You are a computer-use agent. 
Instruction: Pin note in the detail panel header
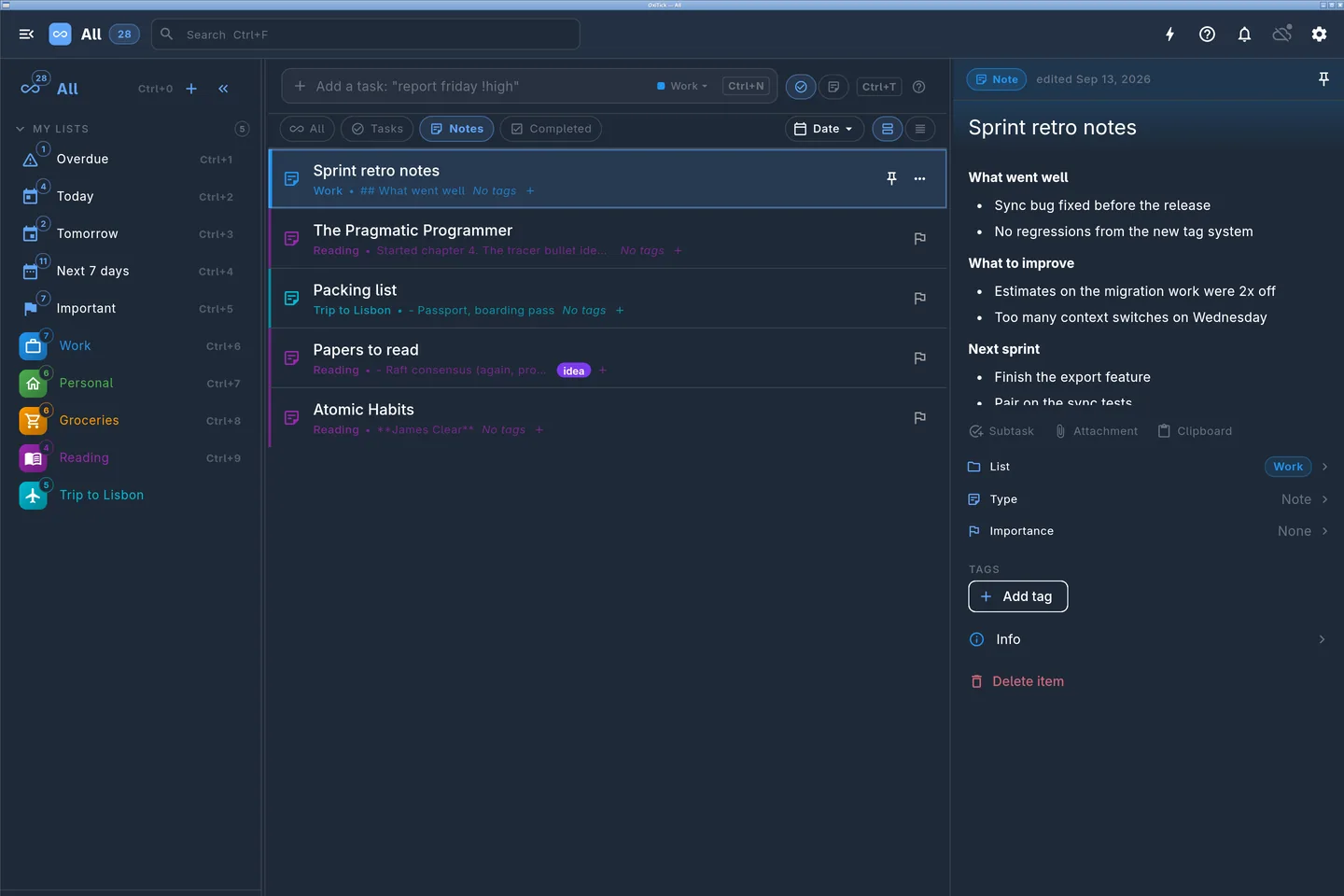point(1323,79)
